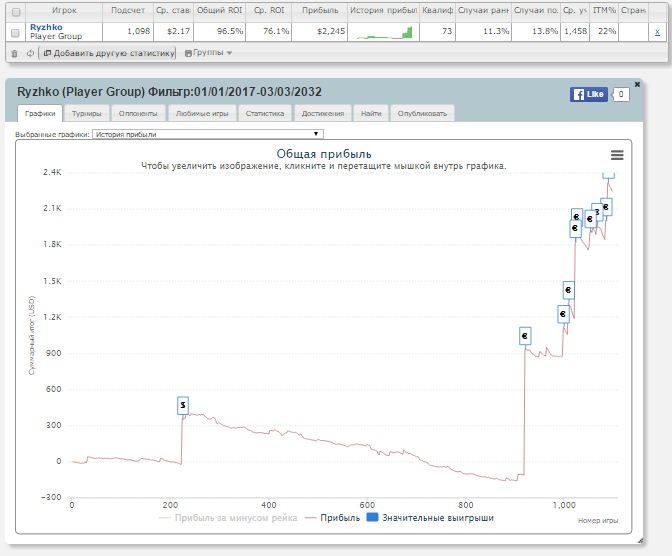
Task: Click 'Добавить другую статистику' button
Action: pos(103,53)
